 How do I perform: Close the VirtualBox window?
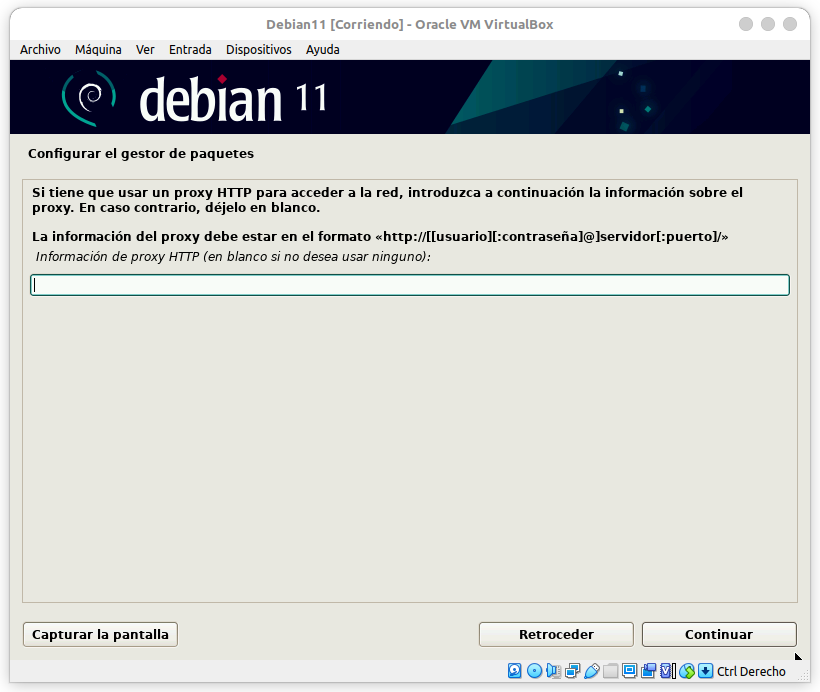tap(790, 24)
